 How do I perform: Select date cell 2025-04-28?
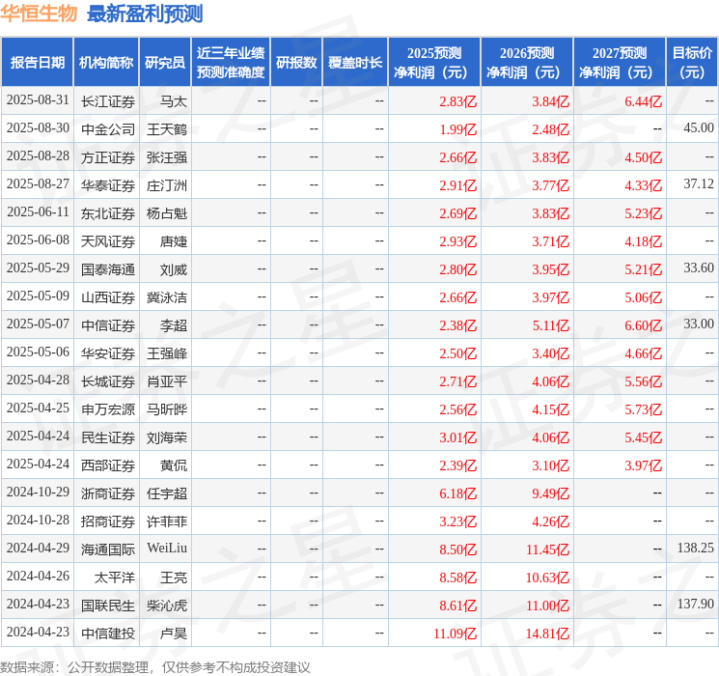point(38,380)
